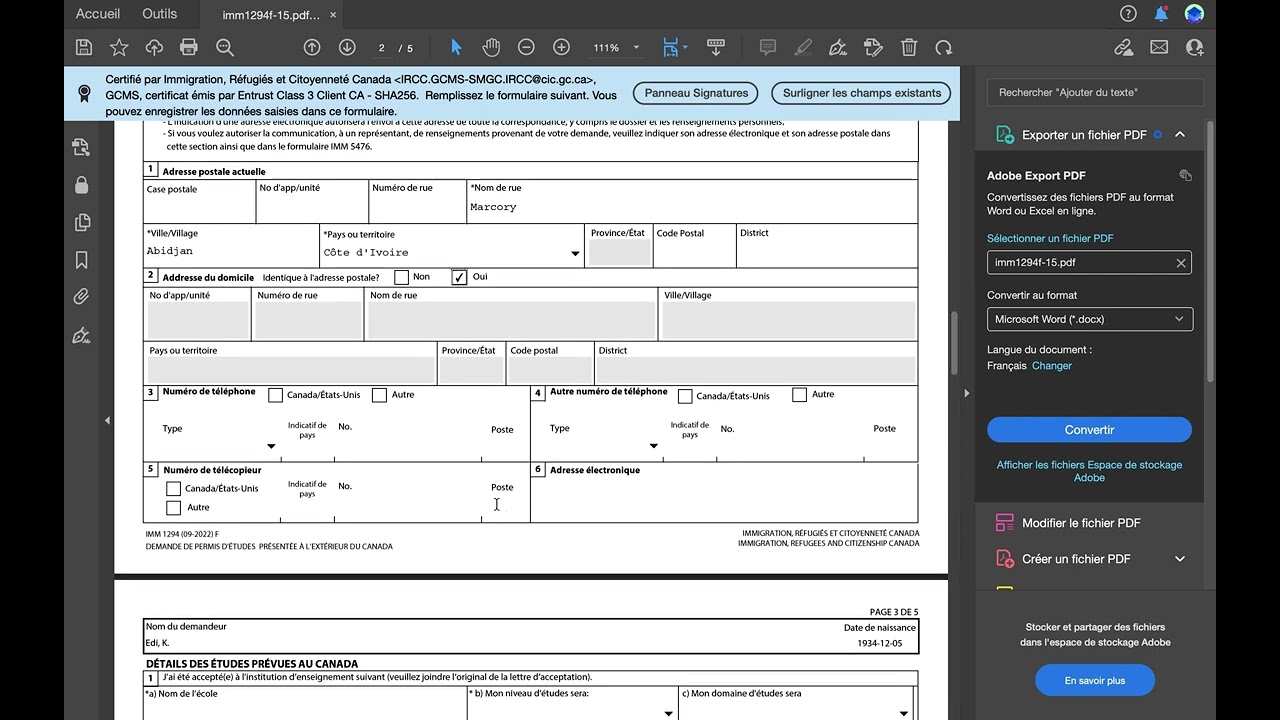The height and width of the screenshot is (720, 1280).
Task: Open the phone Type dropdown in section 3
Action: (271, 446)
